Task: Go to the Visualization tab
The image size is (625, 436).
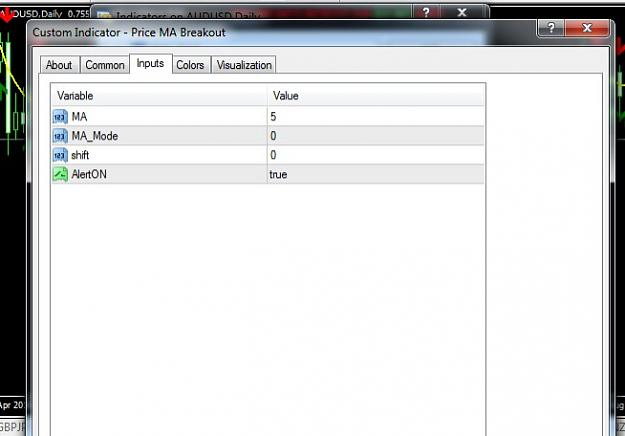Action: click(244, 65)
